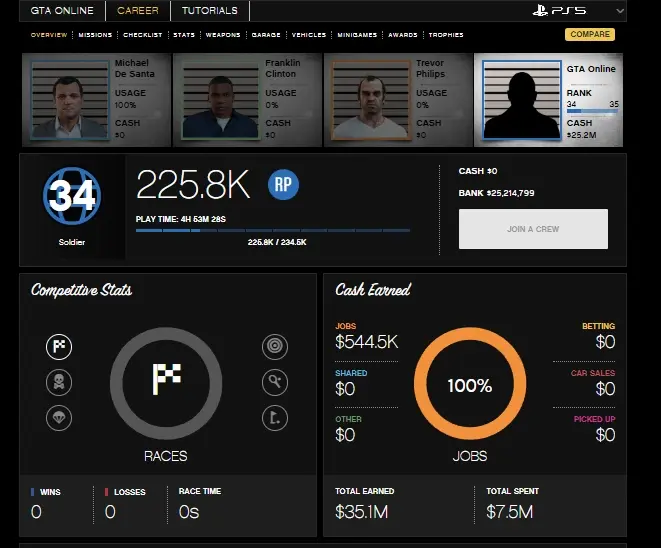Open the Tutorials tab
This screenshot has width=661, height=548.
[x=210, y=11]
